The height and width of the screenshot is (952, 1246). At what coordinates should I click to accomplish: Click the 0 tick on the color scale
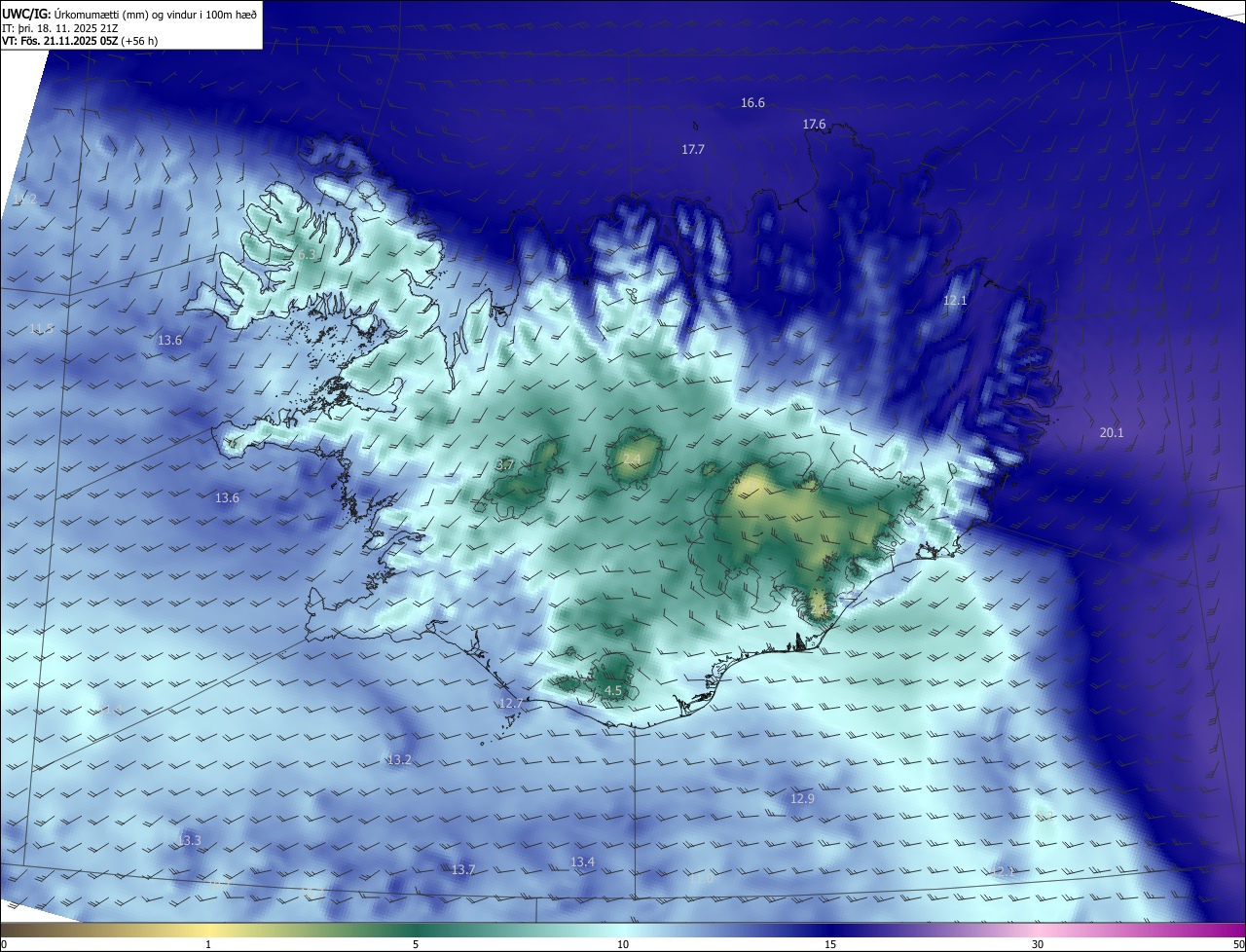coord(4,944)
